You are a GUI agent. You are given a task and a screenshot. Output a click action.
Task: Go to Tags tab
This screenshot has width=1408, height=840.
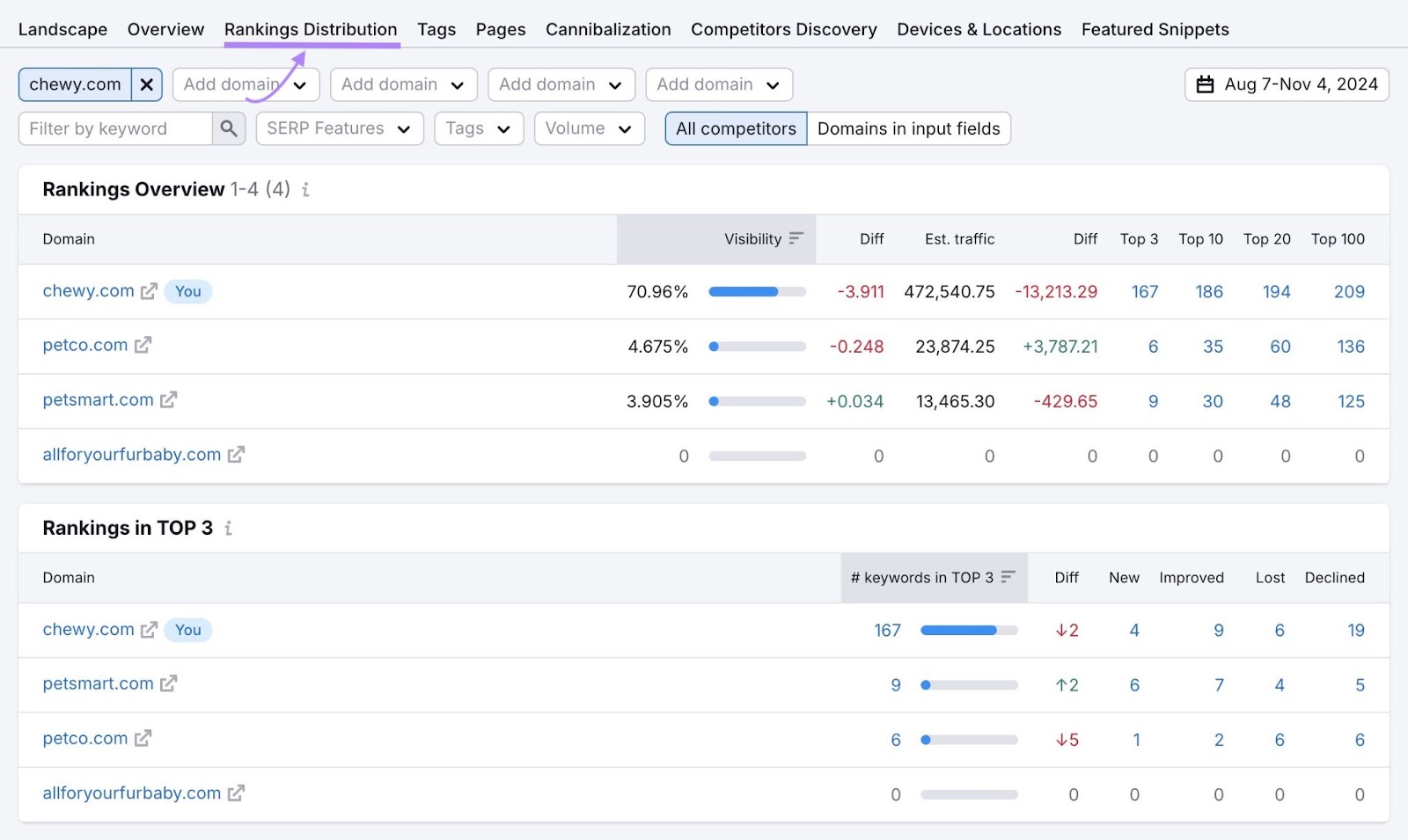[436, 29]
